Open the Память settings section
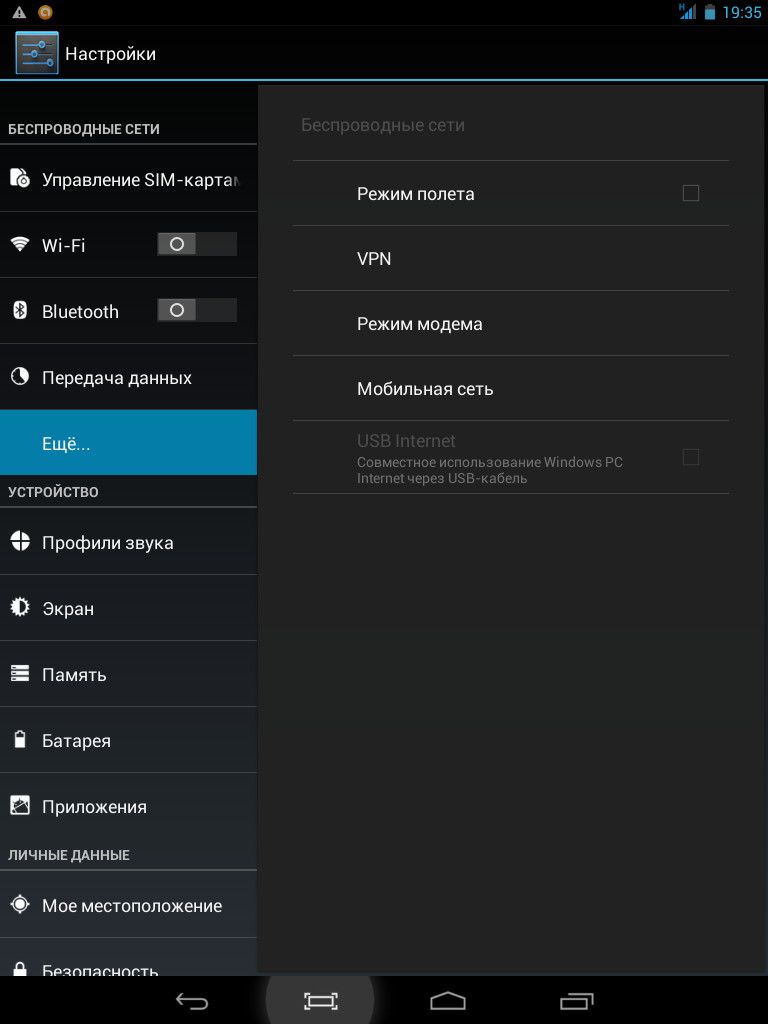 point(128,674)
